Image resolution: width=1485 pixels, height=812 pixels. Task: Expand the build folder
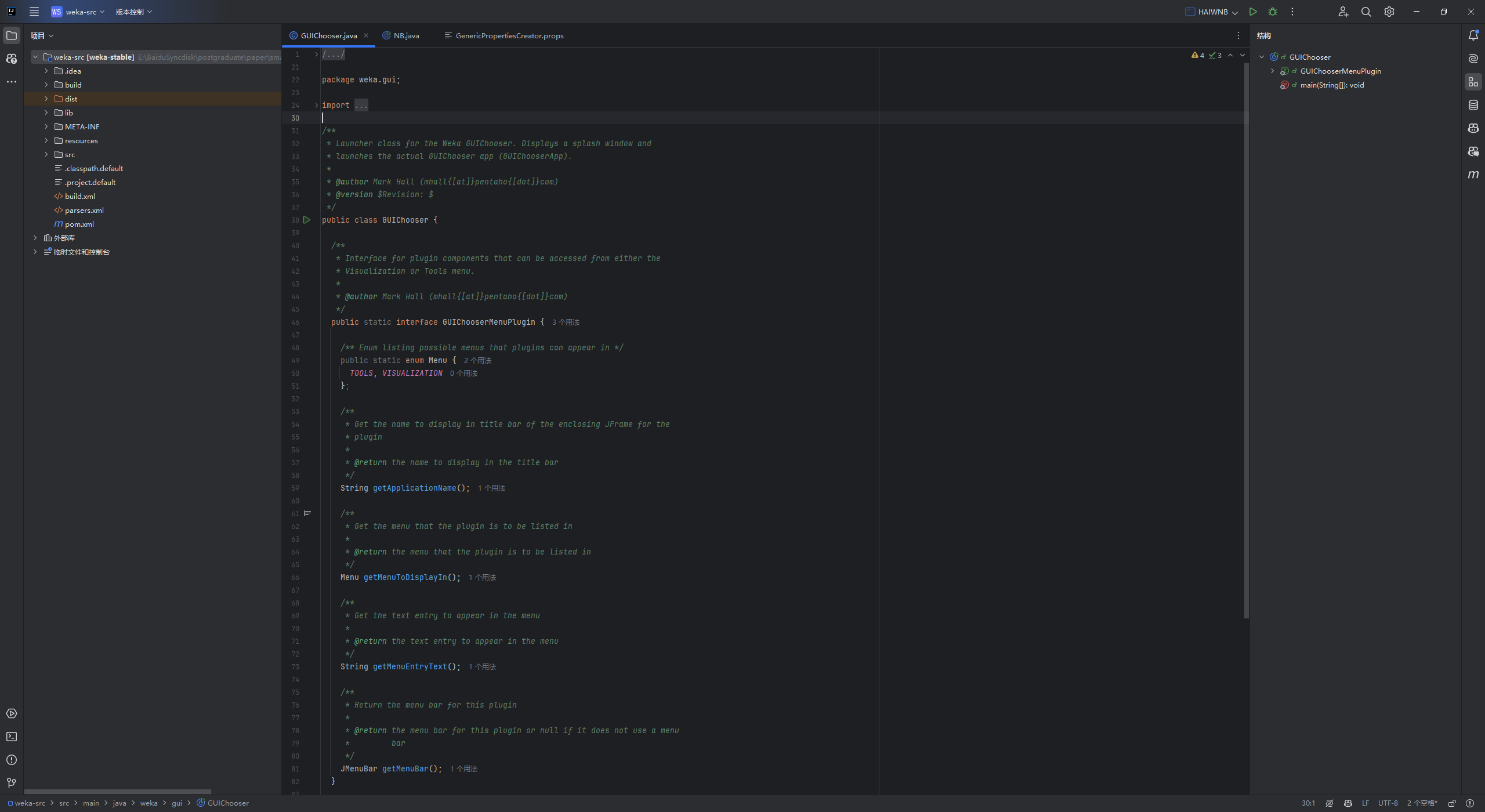click(46, 85)
